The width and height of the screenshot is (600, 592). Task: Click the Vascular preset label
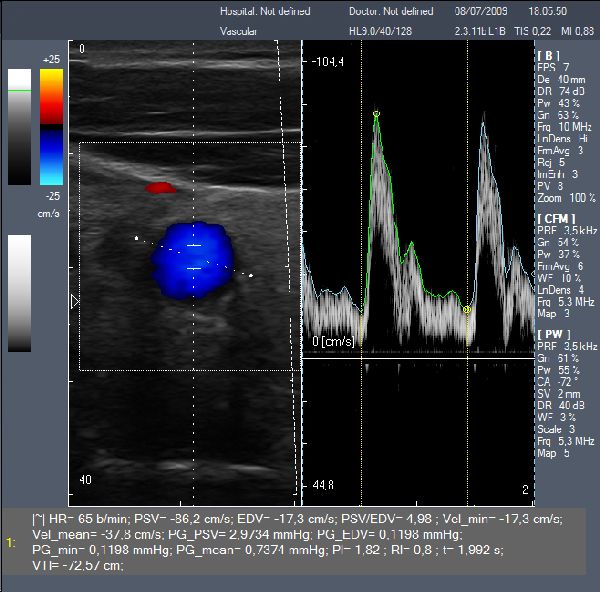tap(240, 31)
